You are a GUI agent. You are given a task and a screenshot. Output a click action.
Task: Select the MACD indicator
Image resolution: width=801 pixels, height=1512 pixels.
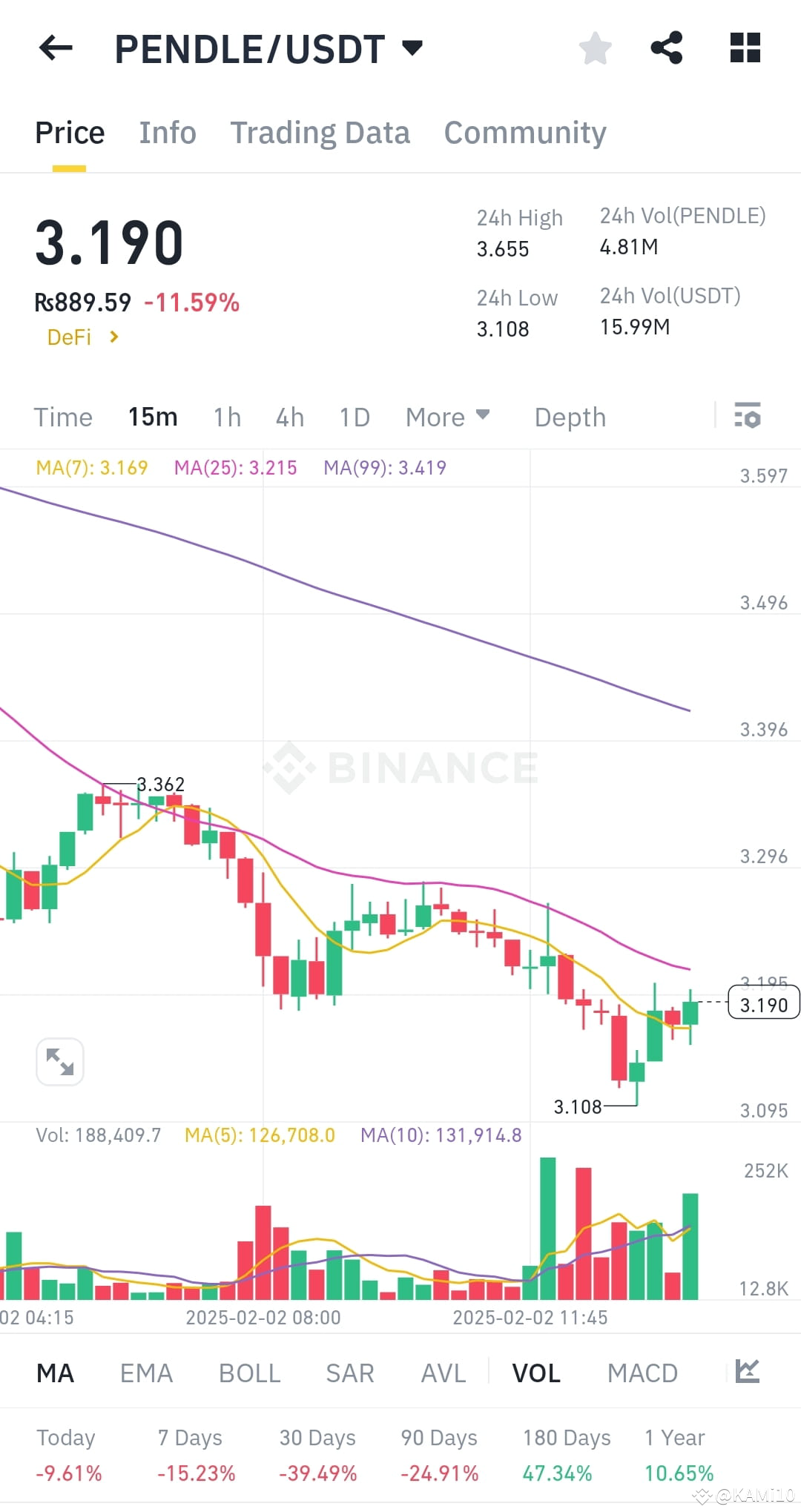click(642, 1373)
